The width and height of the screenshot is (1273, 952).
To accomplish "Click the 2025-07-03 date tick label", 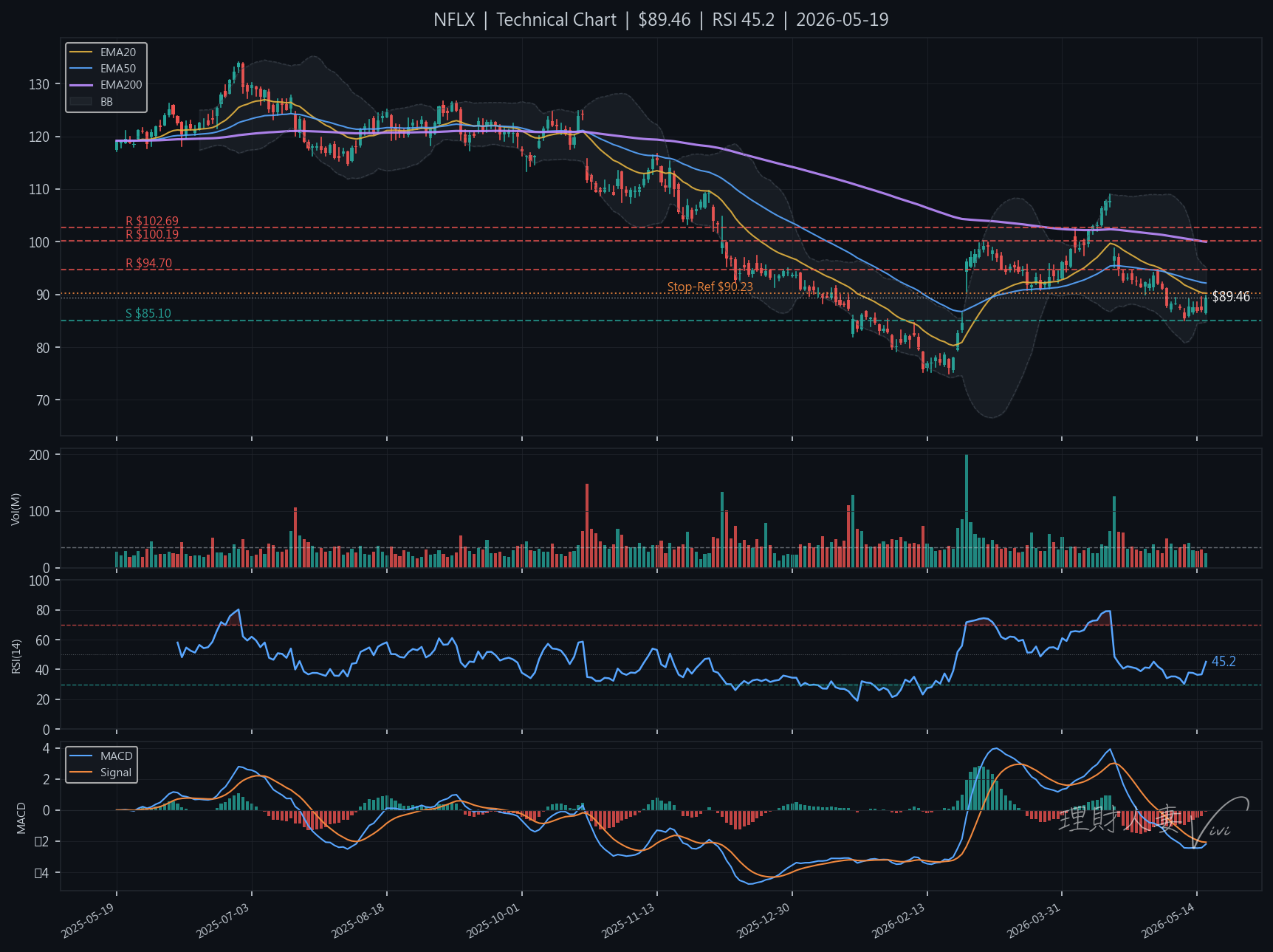I will coord(224,920).
